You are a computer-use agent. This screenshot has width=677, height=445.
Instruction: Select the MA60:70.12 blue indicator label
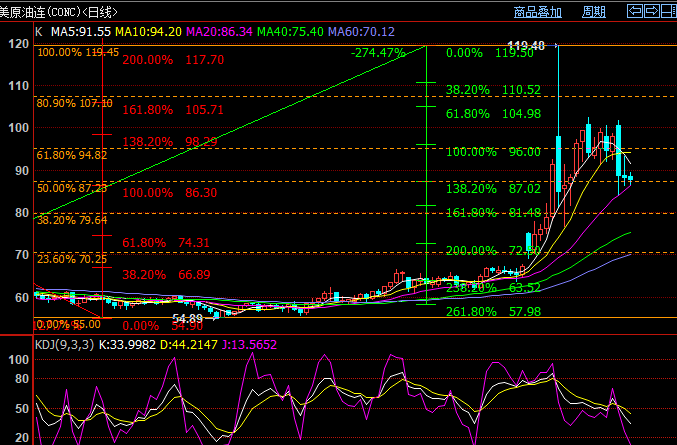coord(358,32)
